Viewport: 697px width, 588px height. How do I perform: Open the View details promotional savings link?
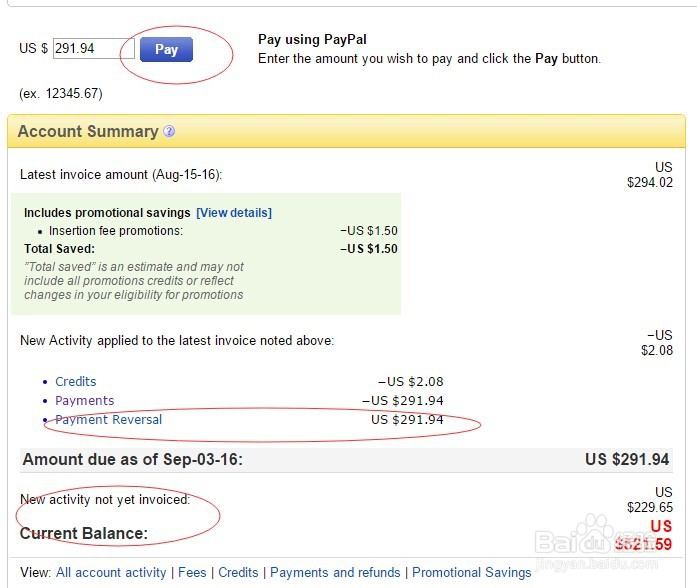pyautogui.click(x=234, y=213)
